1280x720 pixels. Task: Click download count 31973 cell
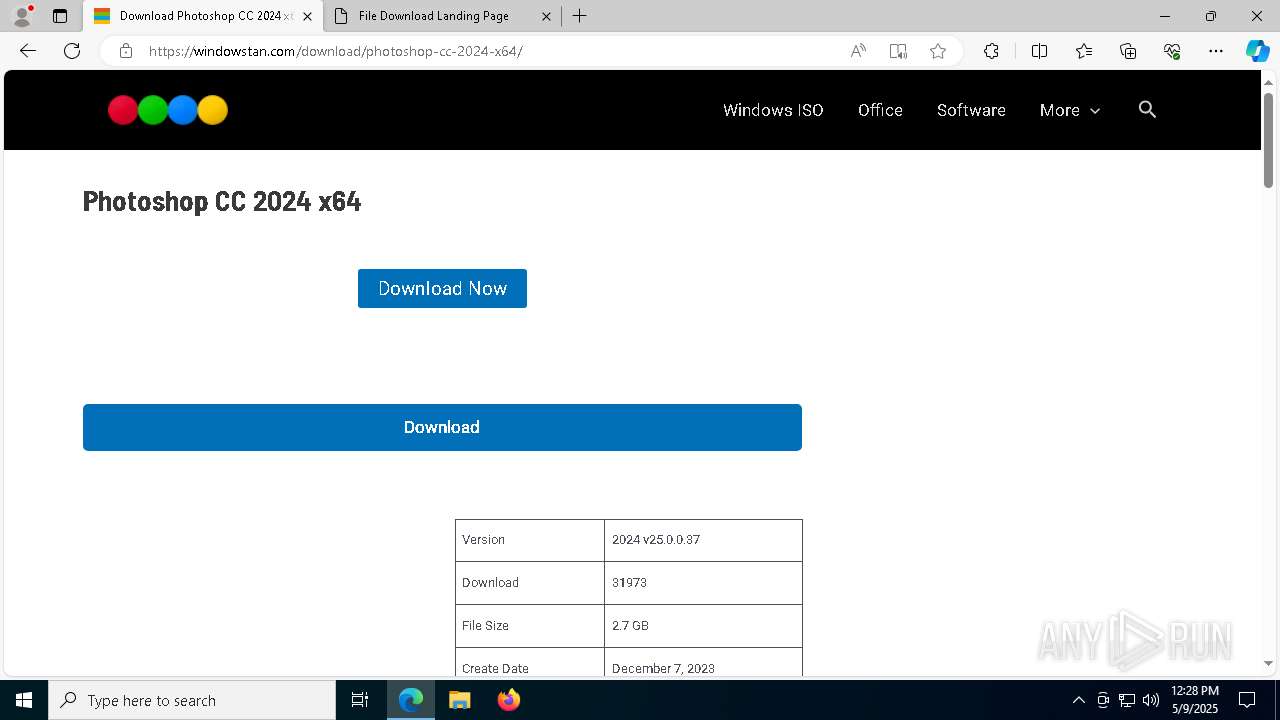(703, 583)
